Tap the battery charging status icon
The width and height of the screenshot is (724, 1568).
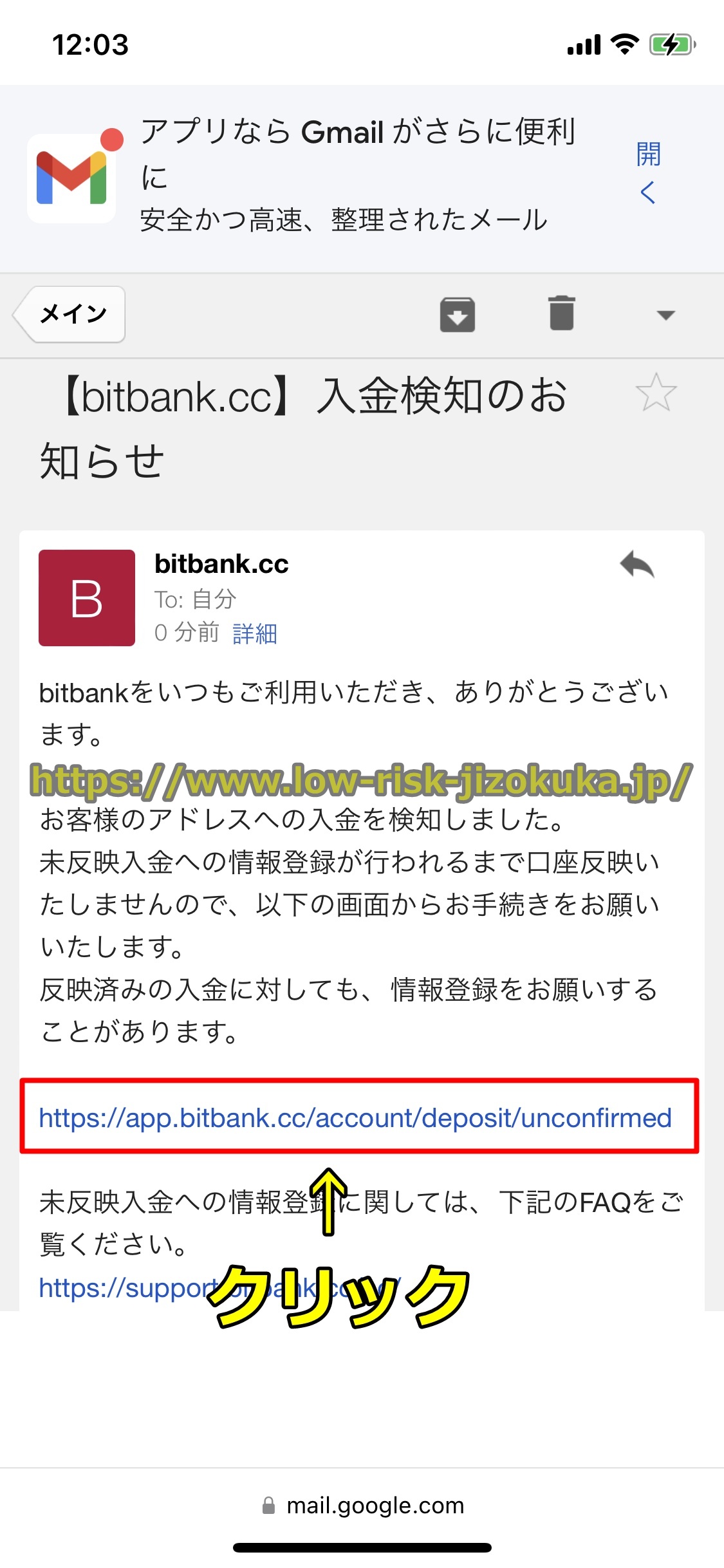[x=673, y=45]
